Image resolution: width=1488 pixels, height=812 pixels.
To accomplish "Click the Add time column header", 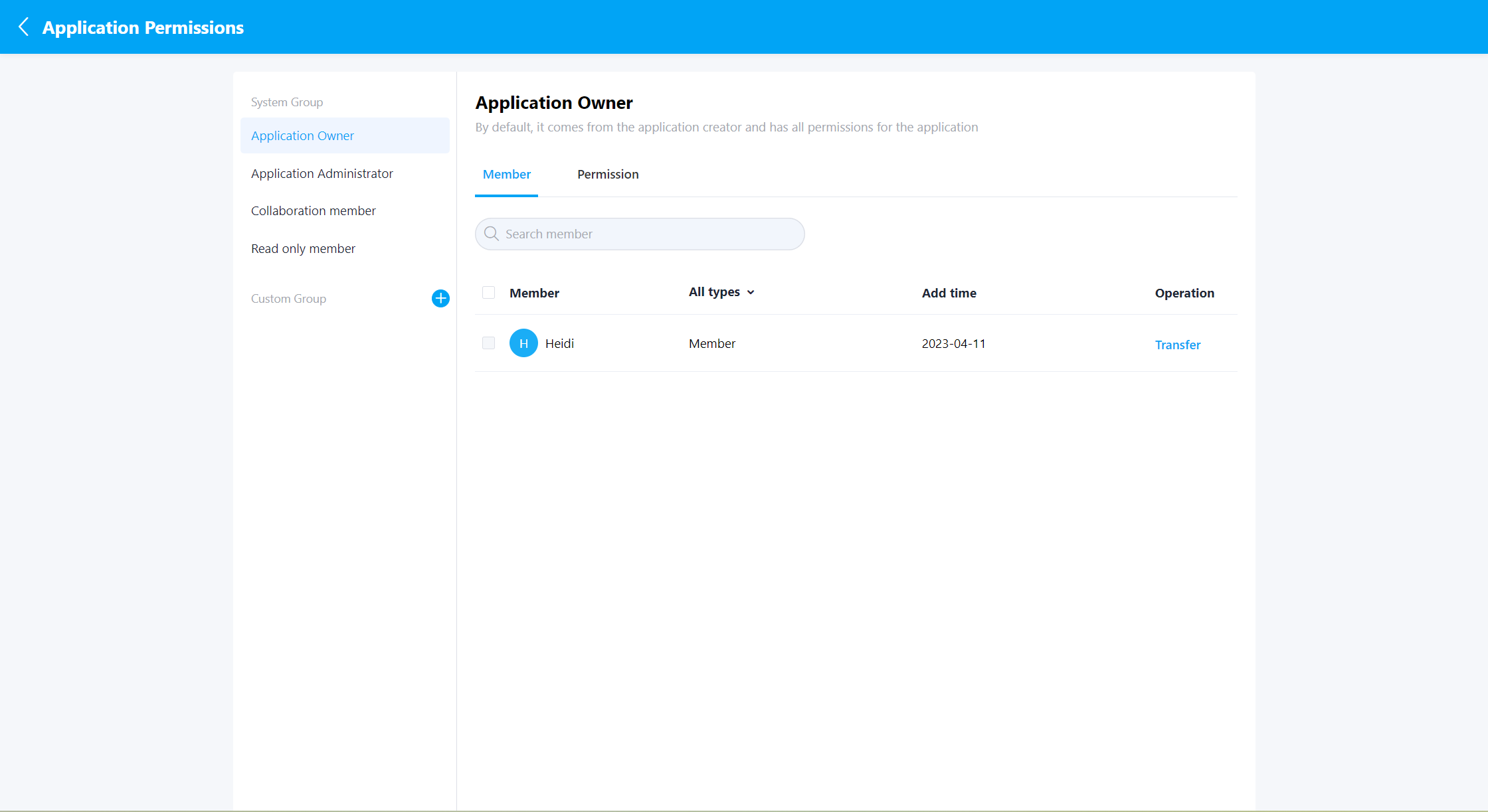I will [x=950, y=293].
